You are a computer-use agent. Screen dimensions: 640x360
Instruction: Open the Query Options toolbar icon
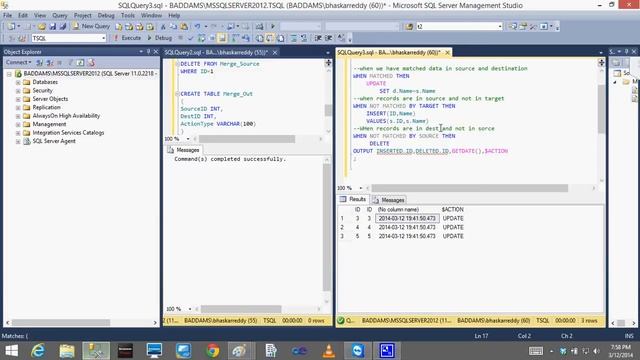212,38
